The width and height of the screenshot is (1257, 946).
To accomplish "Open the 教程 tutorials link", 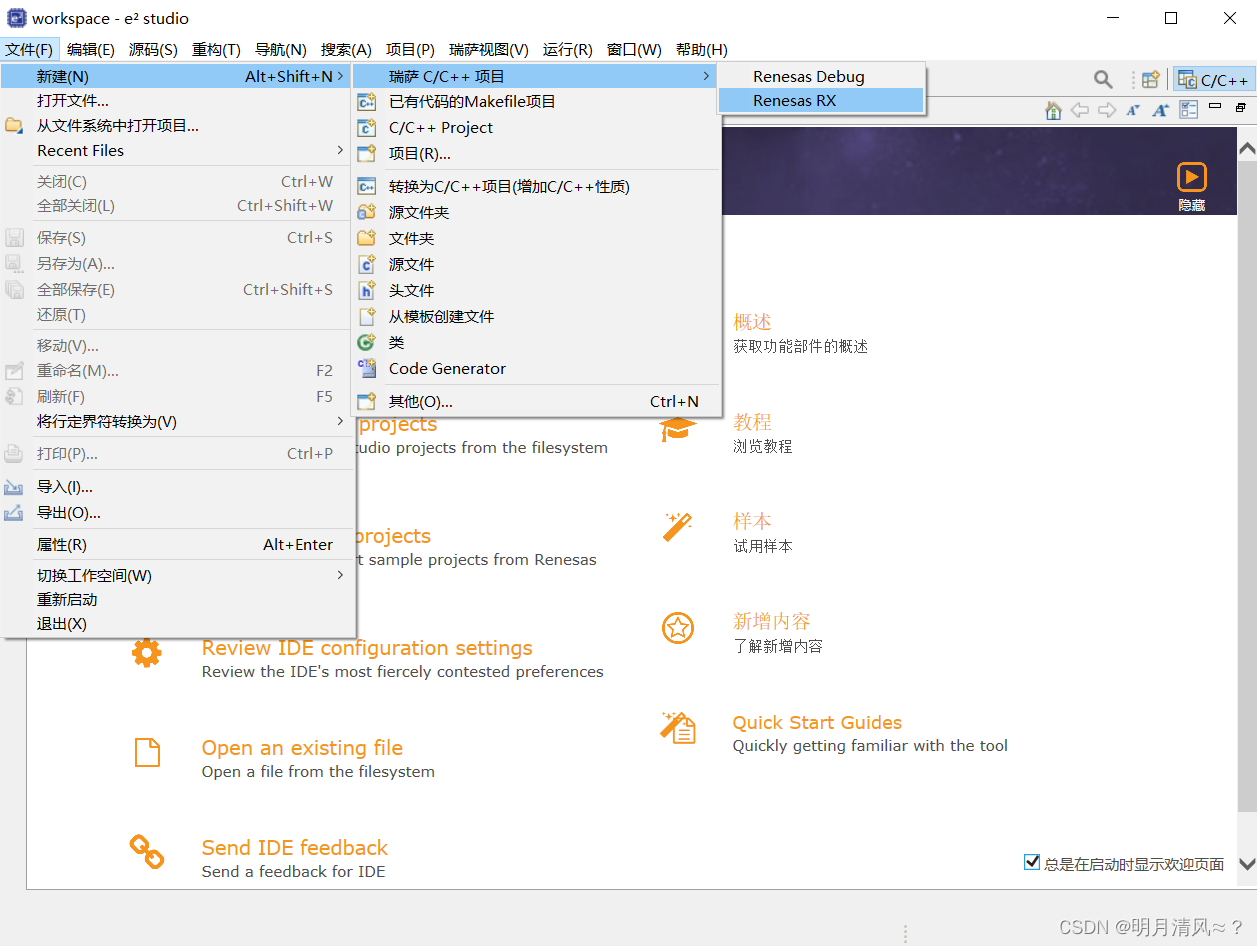I will click(752, 422).
